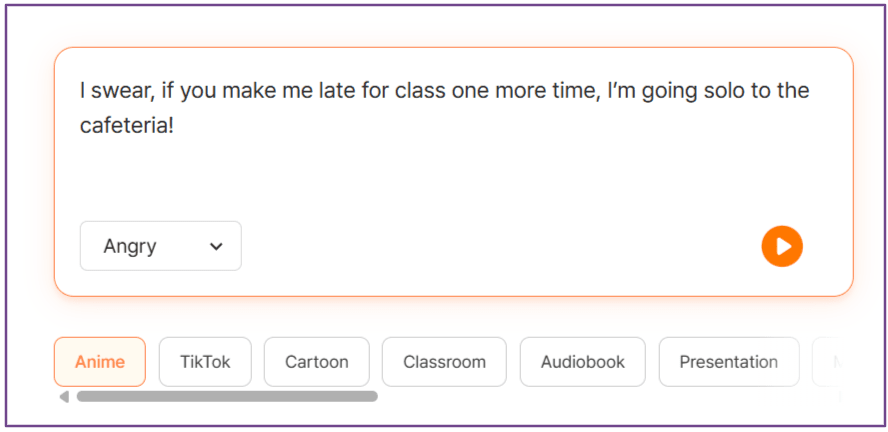The width and height of the screenshot is (888, 432).
Task: Choose the Cartoon category chip
Action: coord(316,362)
